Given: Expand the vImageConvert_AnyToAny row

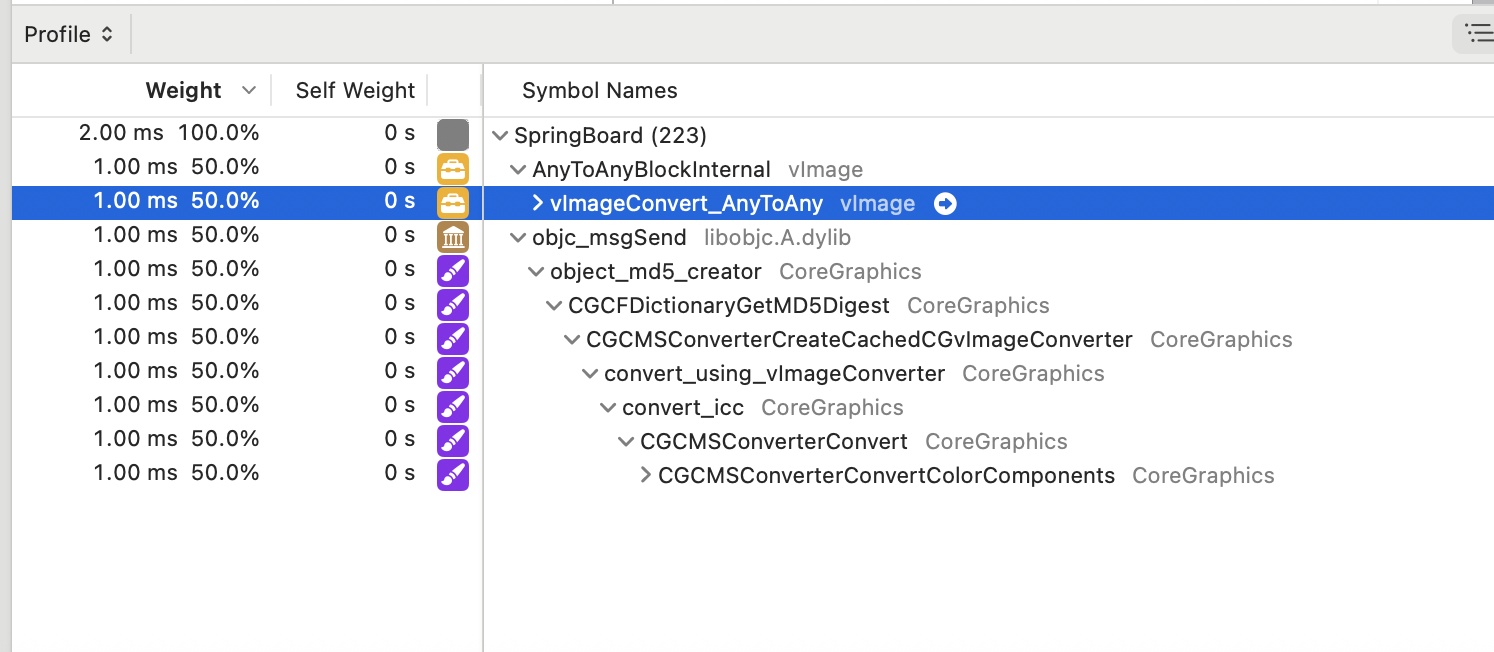Looking at the screenshot, I should click(537, 204).
